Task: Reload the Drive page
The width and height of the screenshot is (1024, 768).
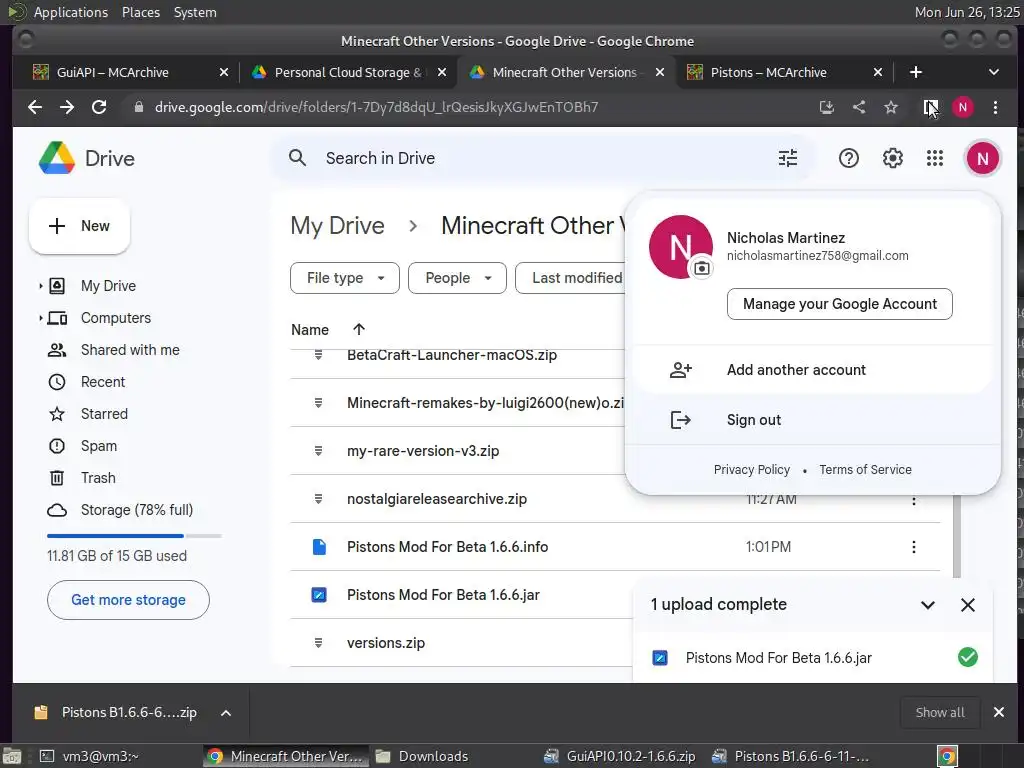Action: pyautogui.click(x=99, y=107)
